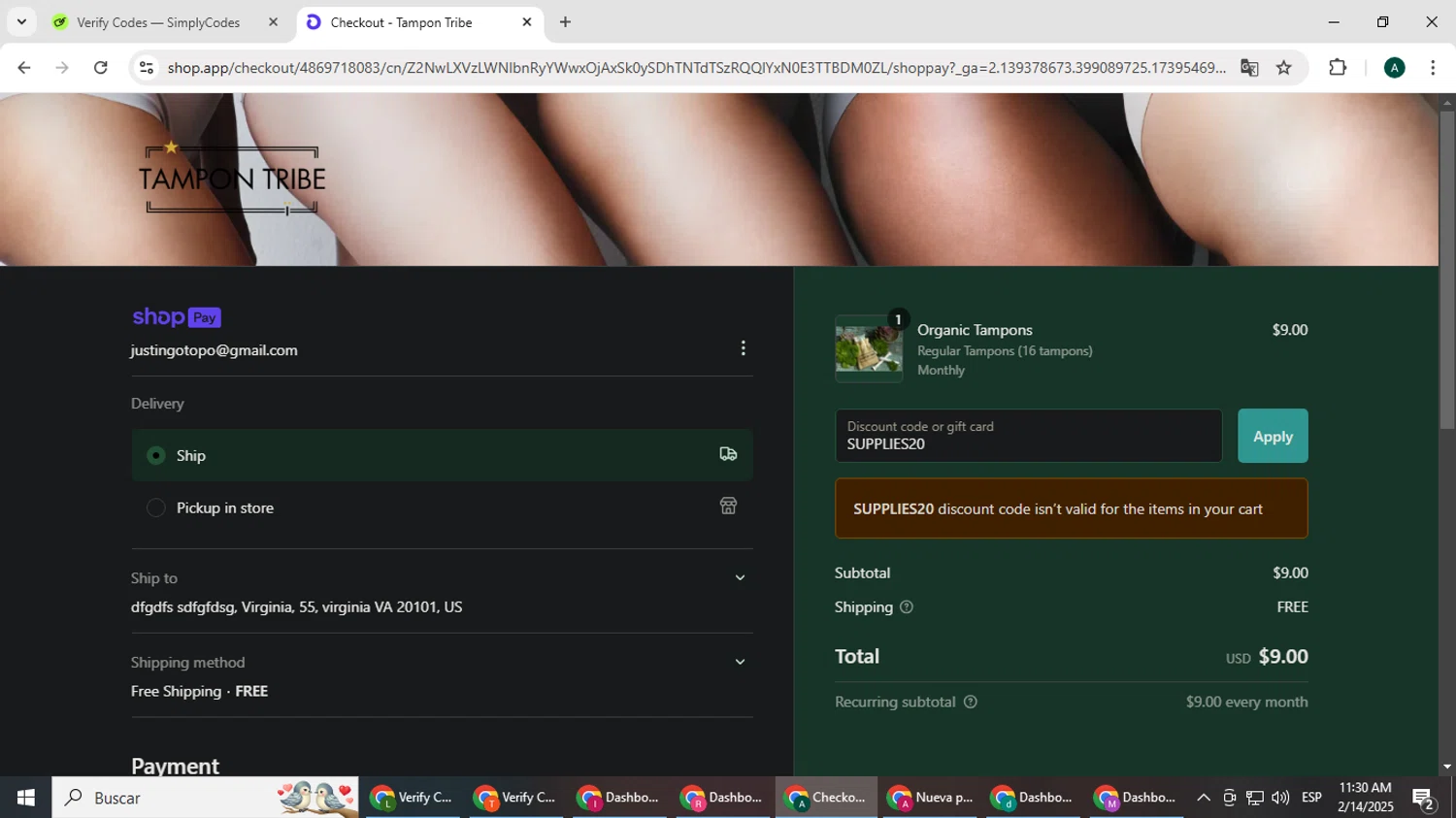Click the Total amount $9.00
This screenshot has width=1456, height=818.
click(x=1283, y=657)
